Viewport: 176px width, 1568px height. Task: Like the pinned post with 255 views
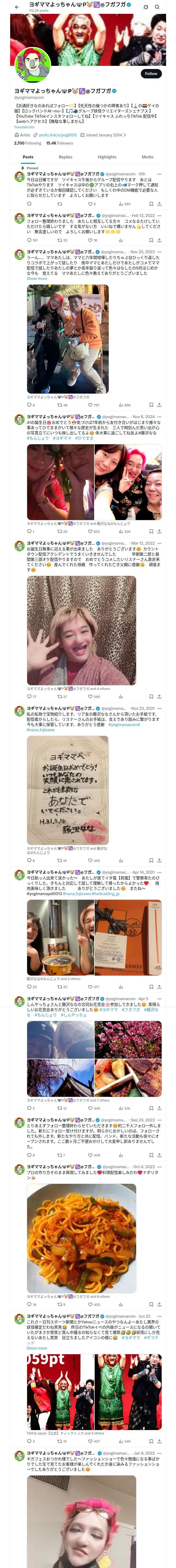(91, 204)
